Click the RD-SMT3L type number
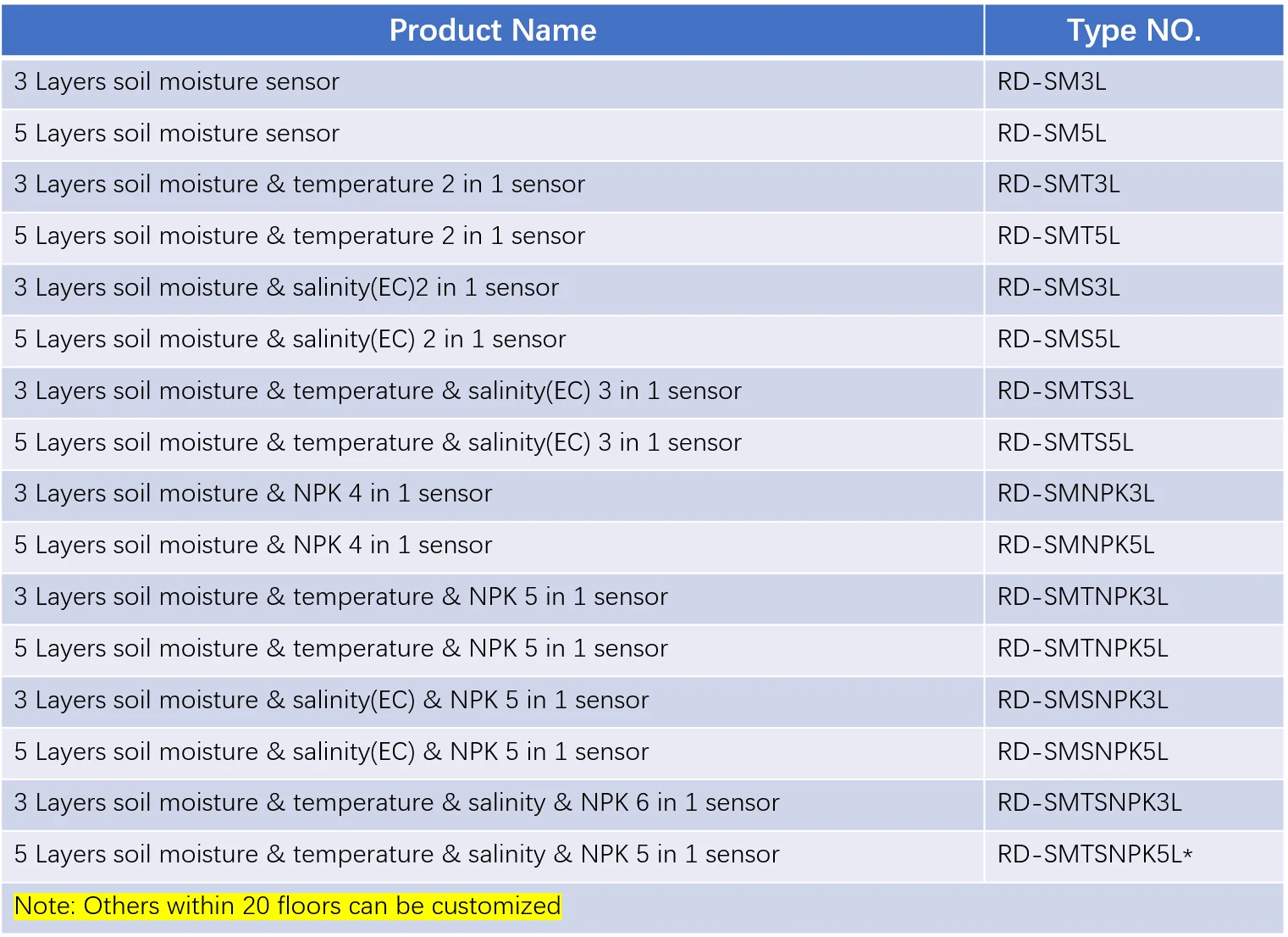The image size is (1288, 937). click(1059, 185)
